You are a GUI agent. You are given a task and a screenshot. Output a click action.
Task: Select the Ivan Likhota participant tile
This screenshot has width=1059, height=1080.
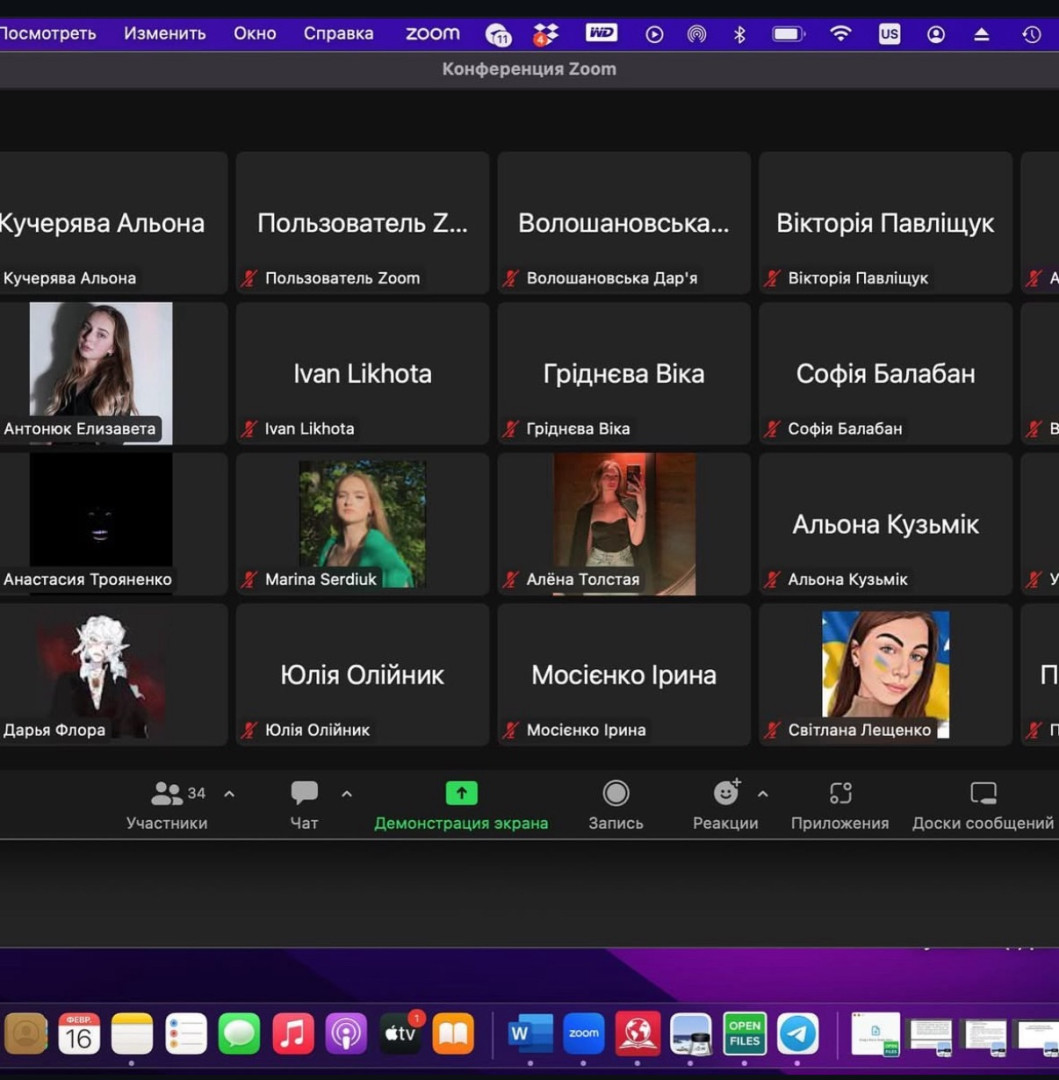(362, 373)
